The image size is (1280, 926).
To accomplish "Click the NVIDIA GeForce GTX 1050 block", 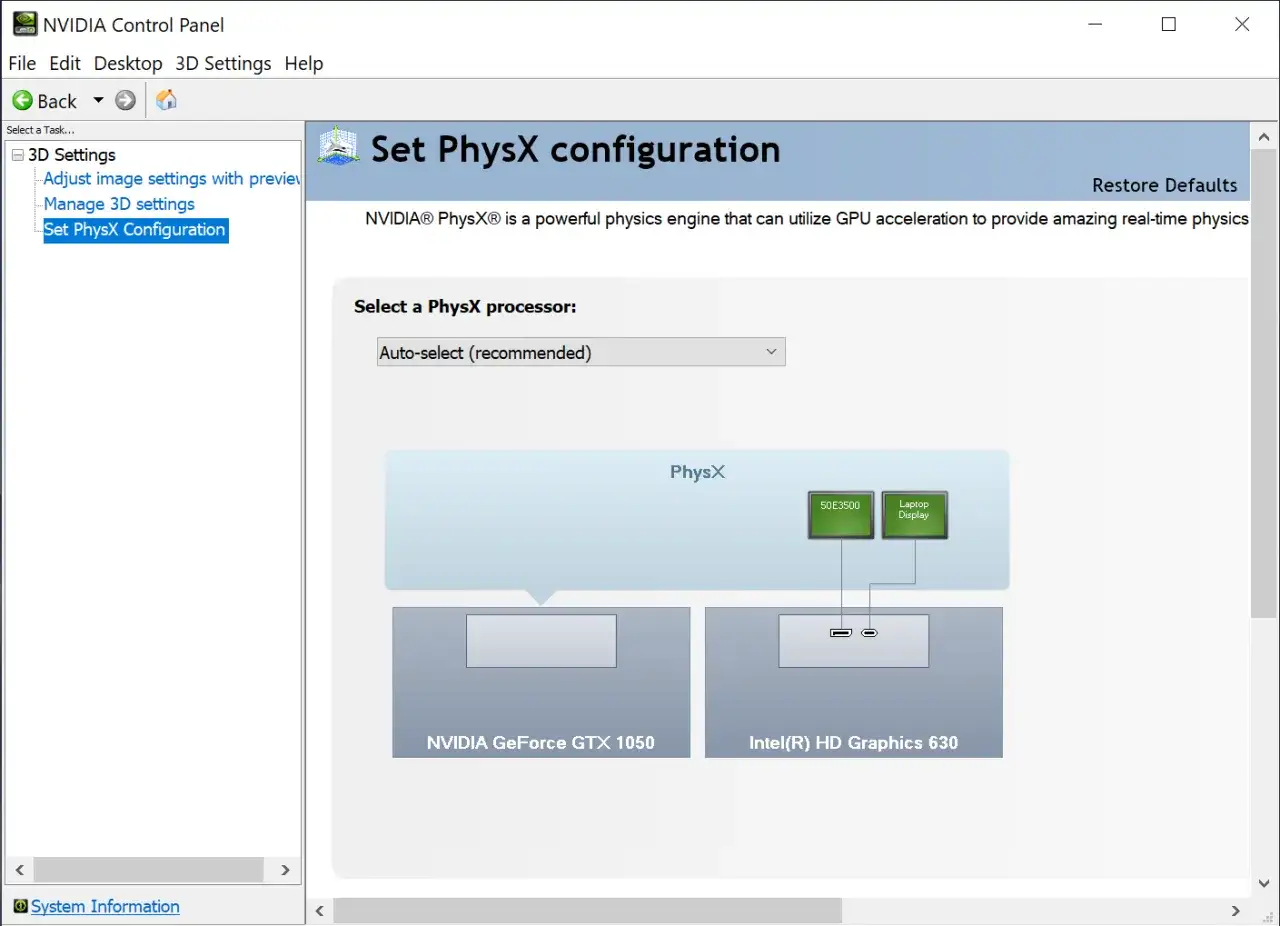I will tap(541, 682).
